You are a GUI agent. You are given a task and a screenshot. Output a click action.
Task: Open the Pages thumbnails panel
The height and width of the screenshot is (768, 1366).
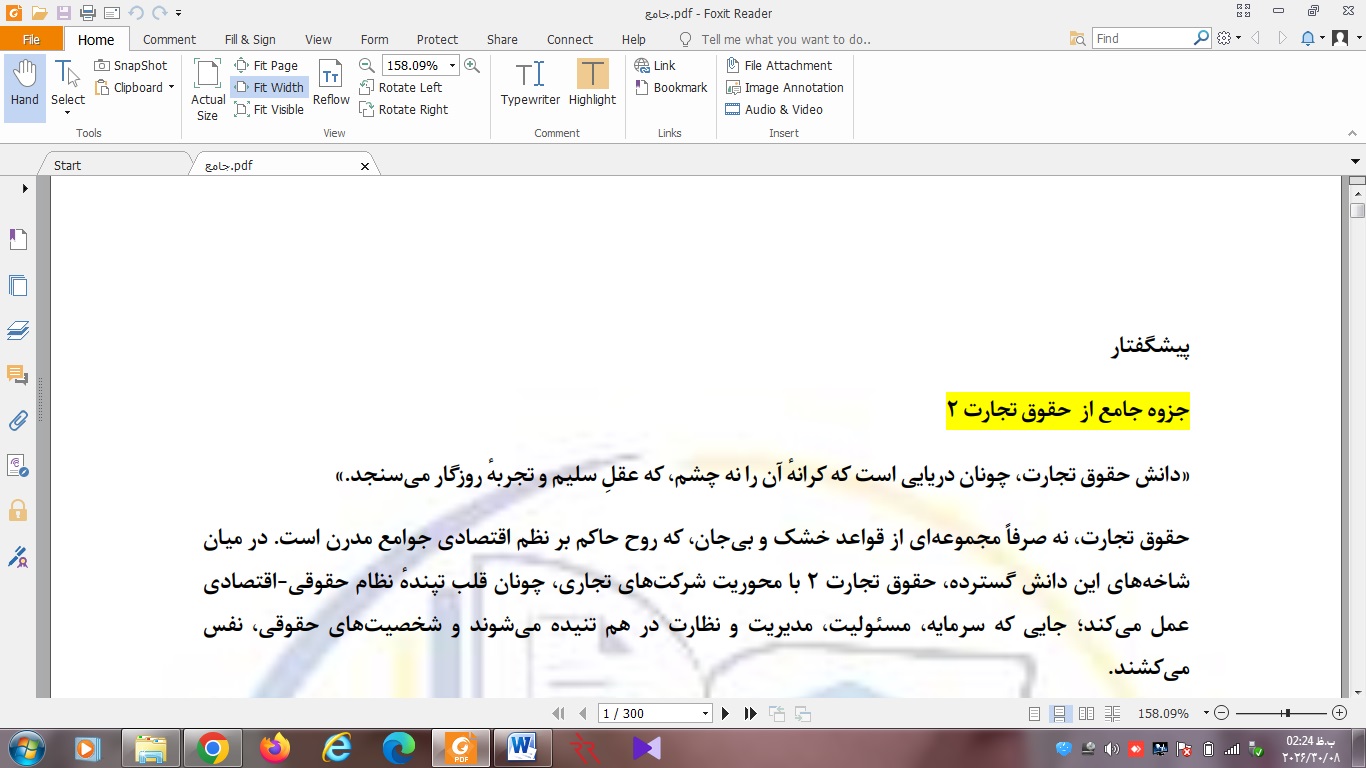tap(18, 285)
